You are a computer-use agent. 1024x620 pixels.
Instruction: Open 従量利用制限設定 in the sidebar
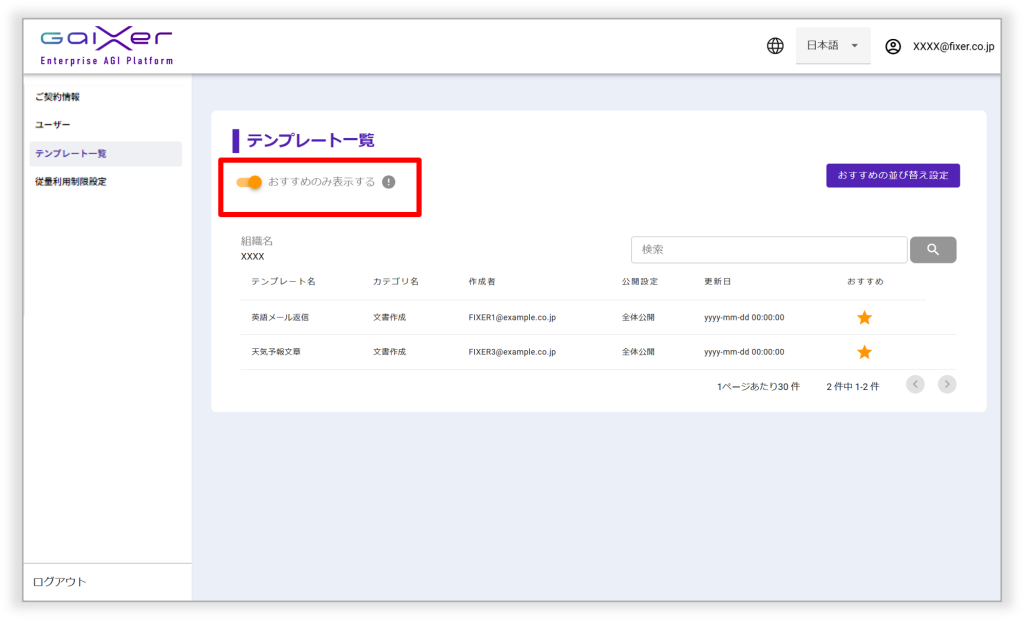(x=71, y=181)
